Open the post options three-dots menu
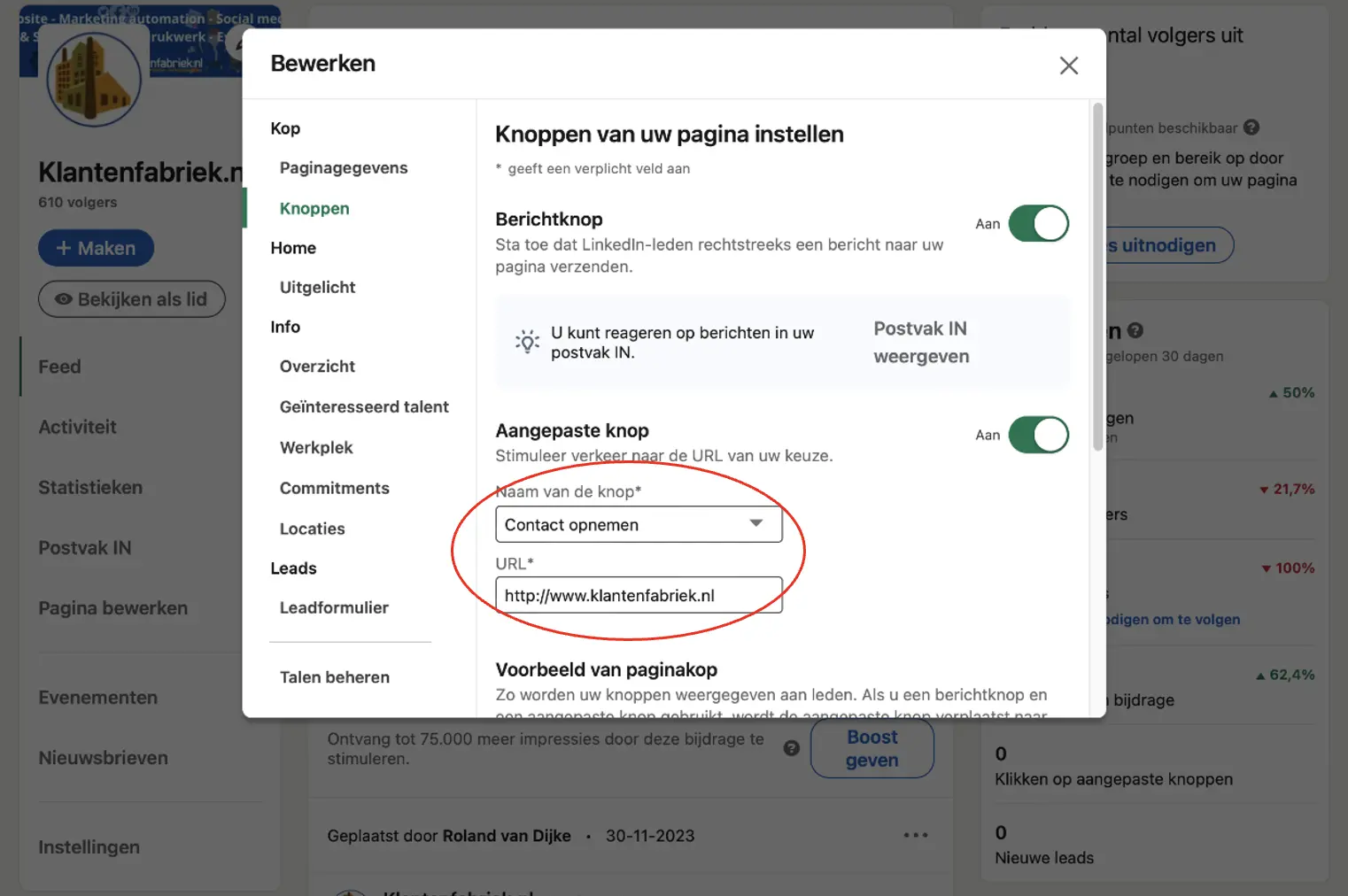 pyautogui.click(x=916, y=835)
